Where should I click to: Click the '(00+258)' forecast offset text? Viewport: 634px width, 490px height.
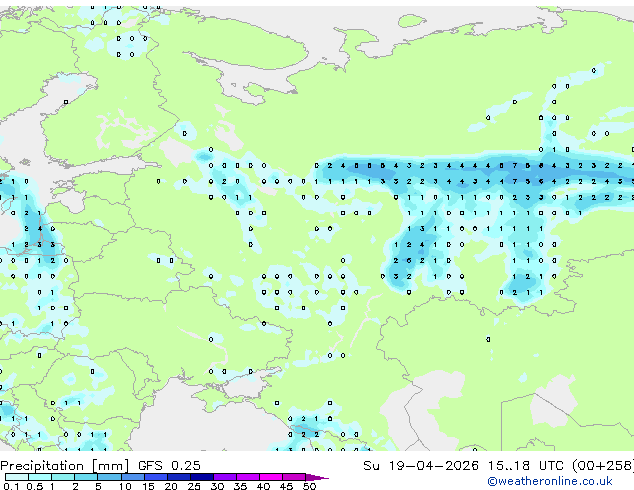[x=602, y=466]
